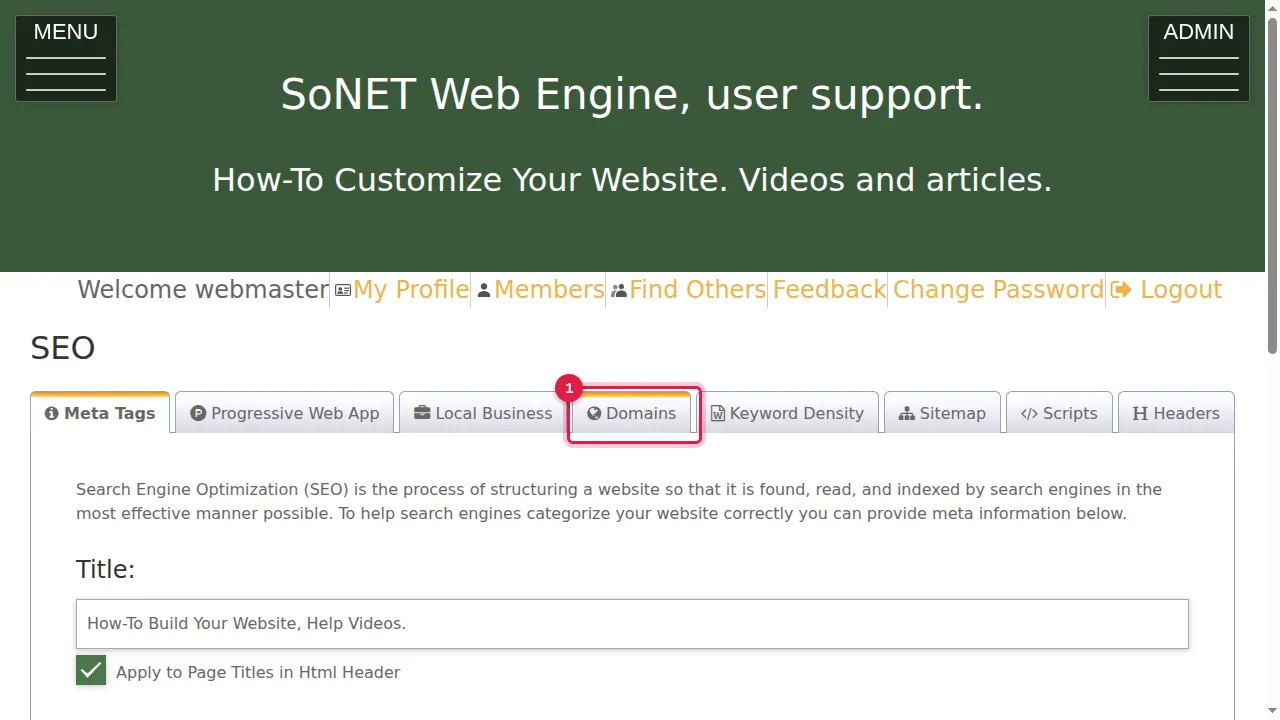The width and height of the screenshot is (1280, 720).
Task: Click the 'SoNET Web Engine, user support.' heading
Action: (x=632, y=95)
